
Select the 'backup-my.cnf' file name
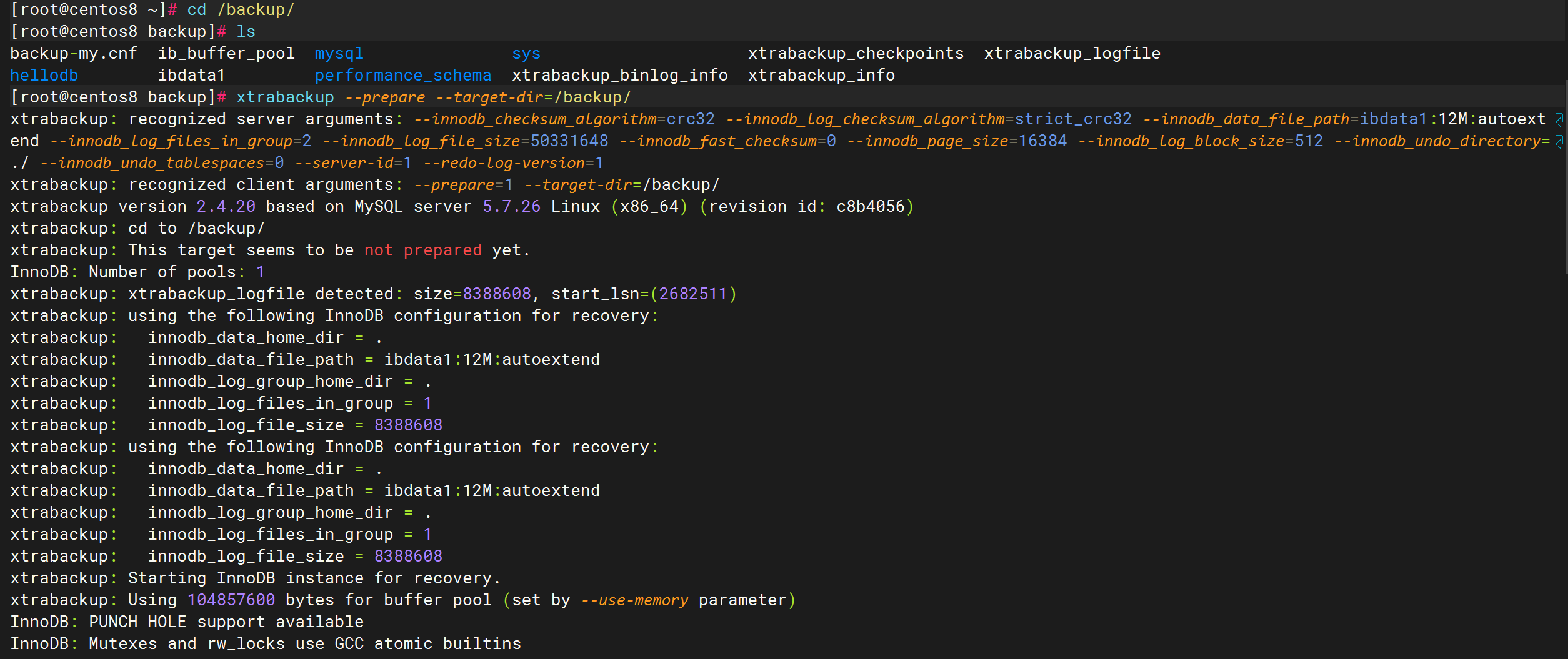74,54
